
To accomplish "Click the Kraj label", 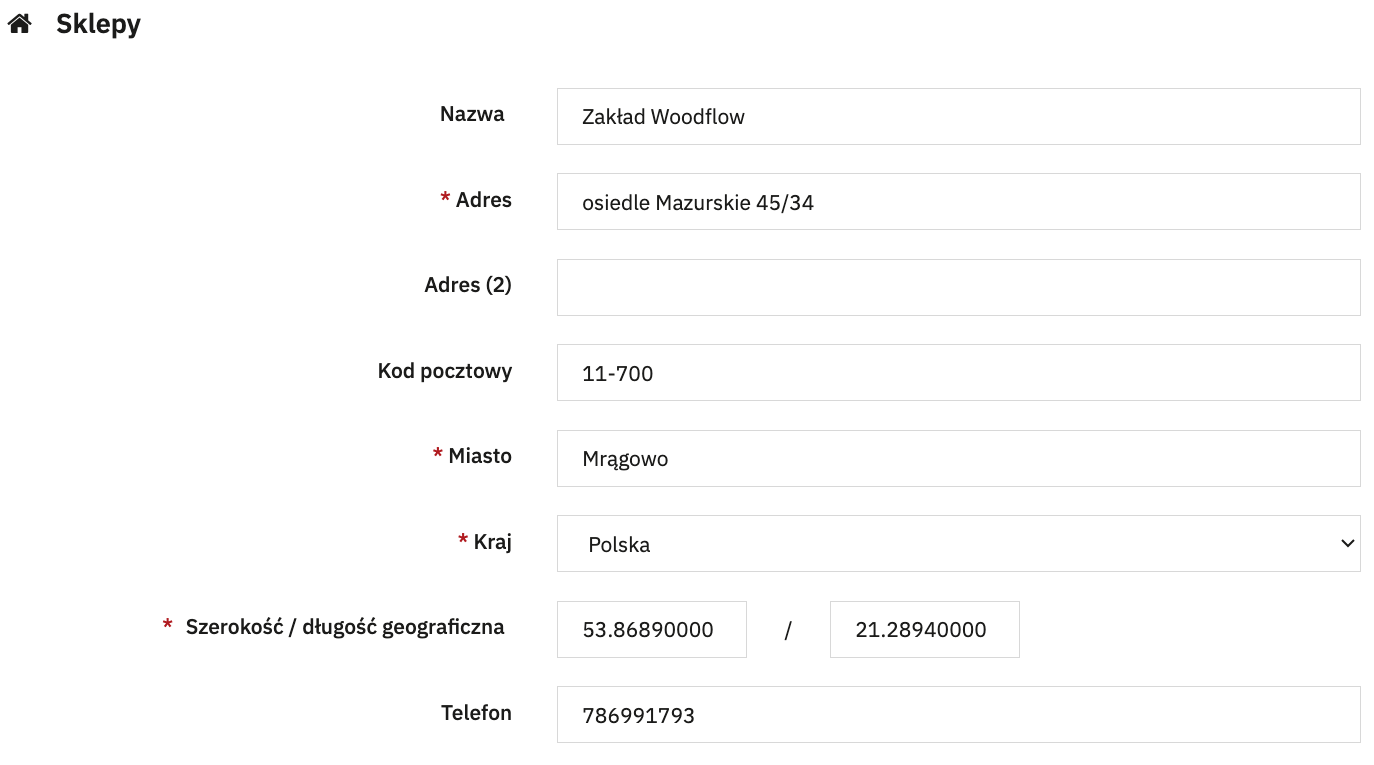I will 492,542.
